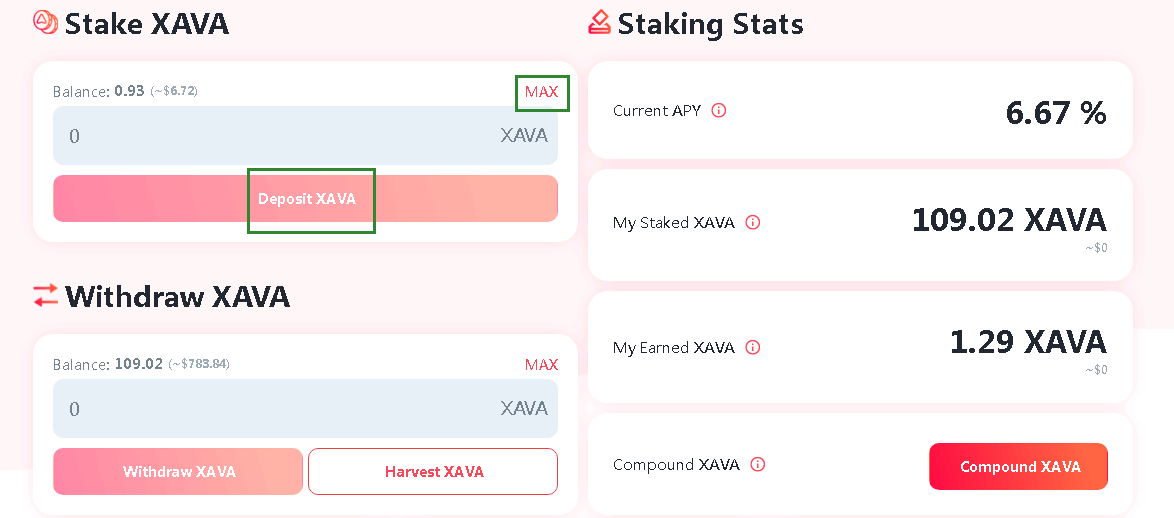The image size is (1174, 518).
Task: Hit the red Compound XAVA button
Action: (1018, 466)
